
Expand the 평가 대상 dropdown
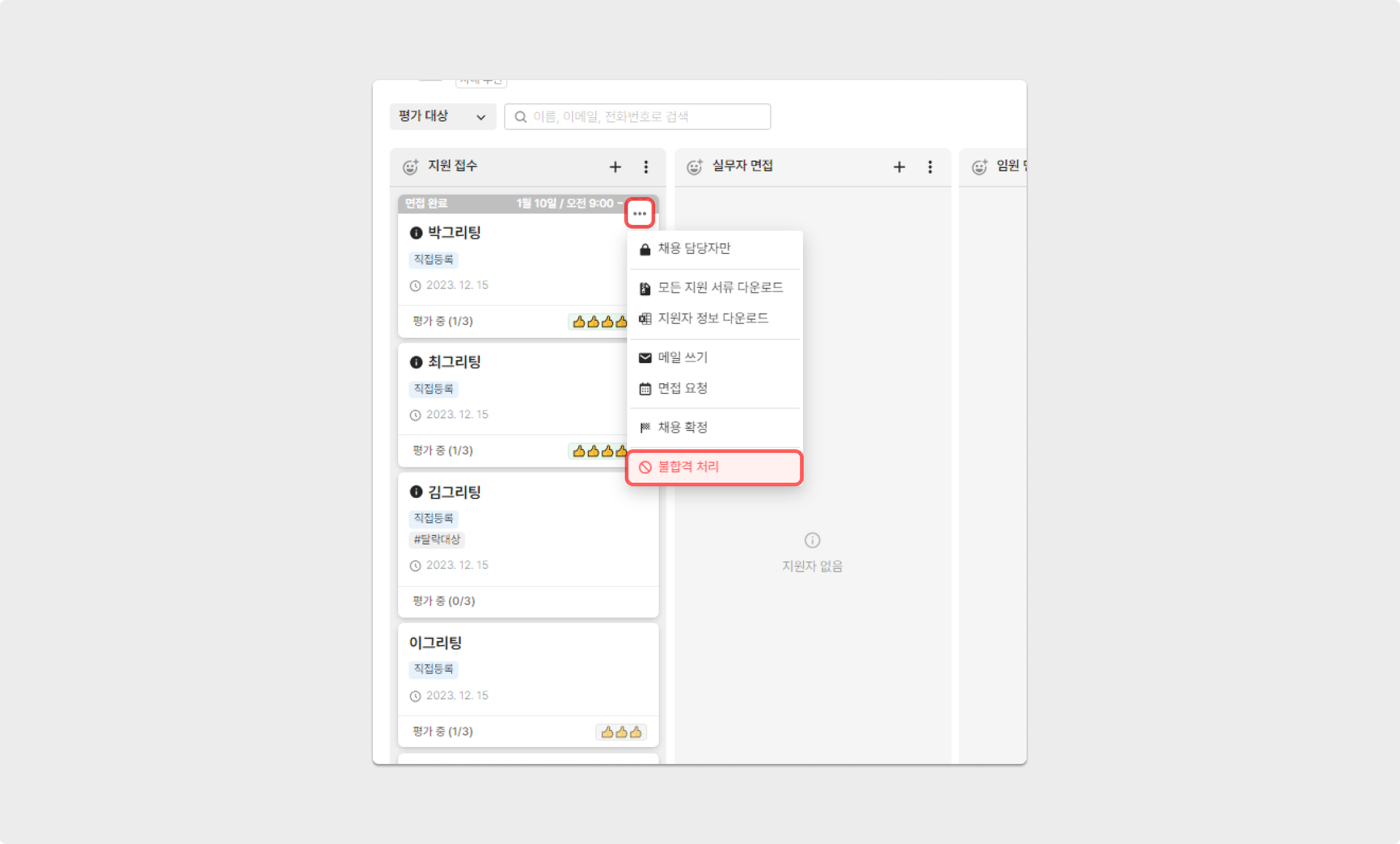(x=442, y=116)
